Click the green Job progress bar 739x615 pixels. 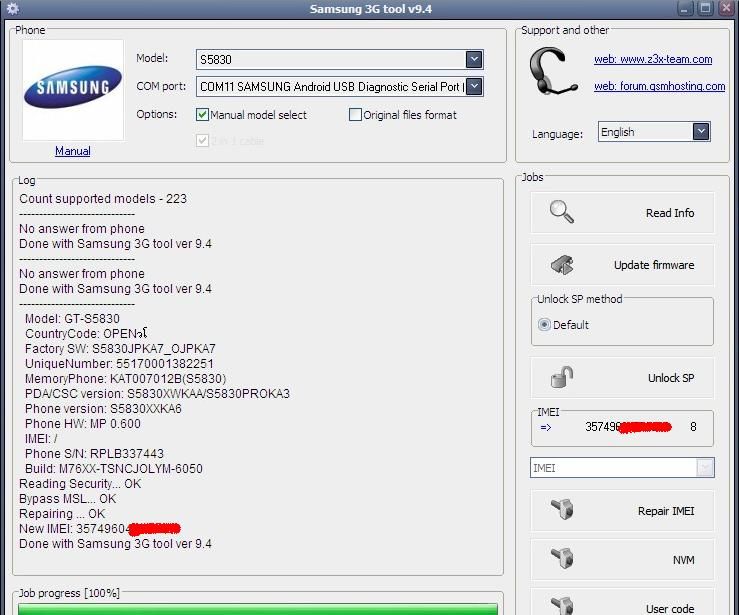(258, 609)
